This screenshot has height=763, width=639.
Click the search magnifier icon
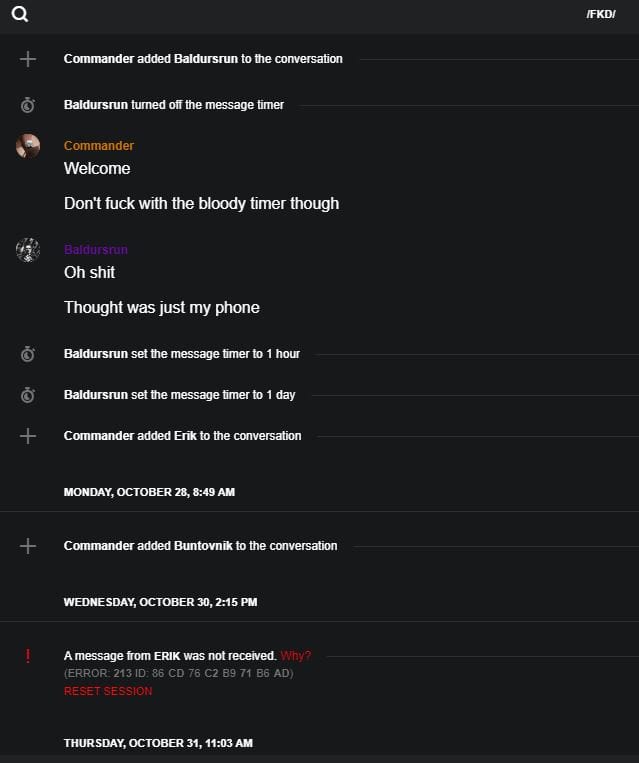click(x=20, y=15)
